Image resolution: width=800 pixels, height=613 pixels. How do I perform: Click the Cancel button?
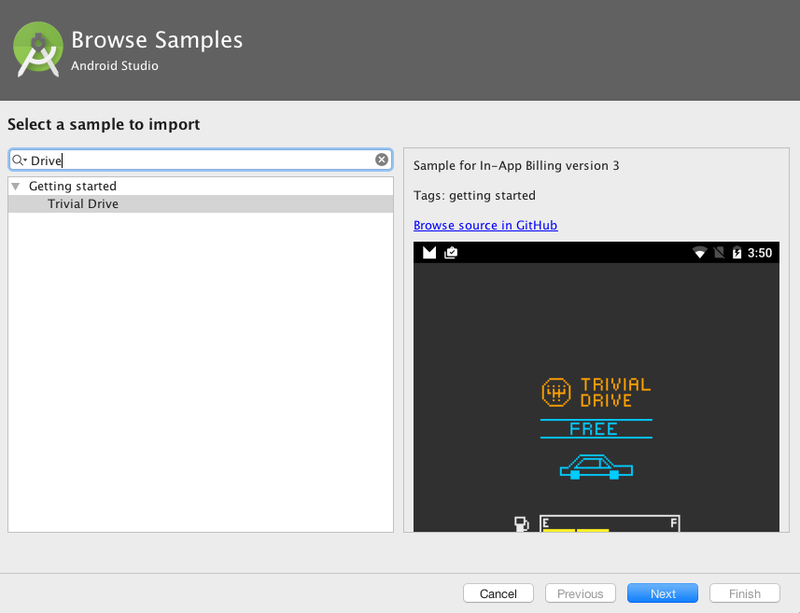(498, 594)
